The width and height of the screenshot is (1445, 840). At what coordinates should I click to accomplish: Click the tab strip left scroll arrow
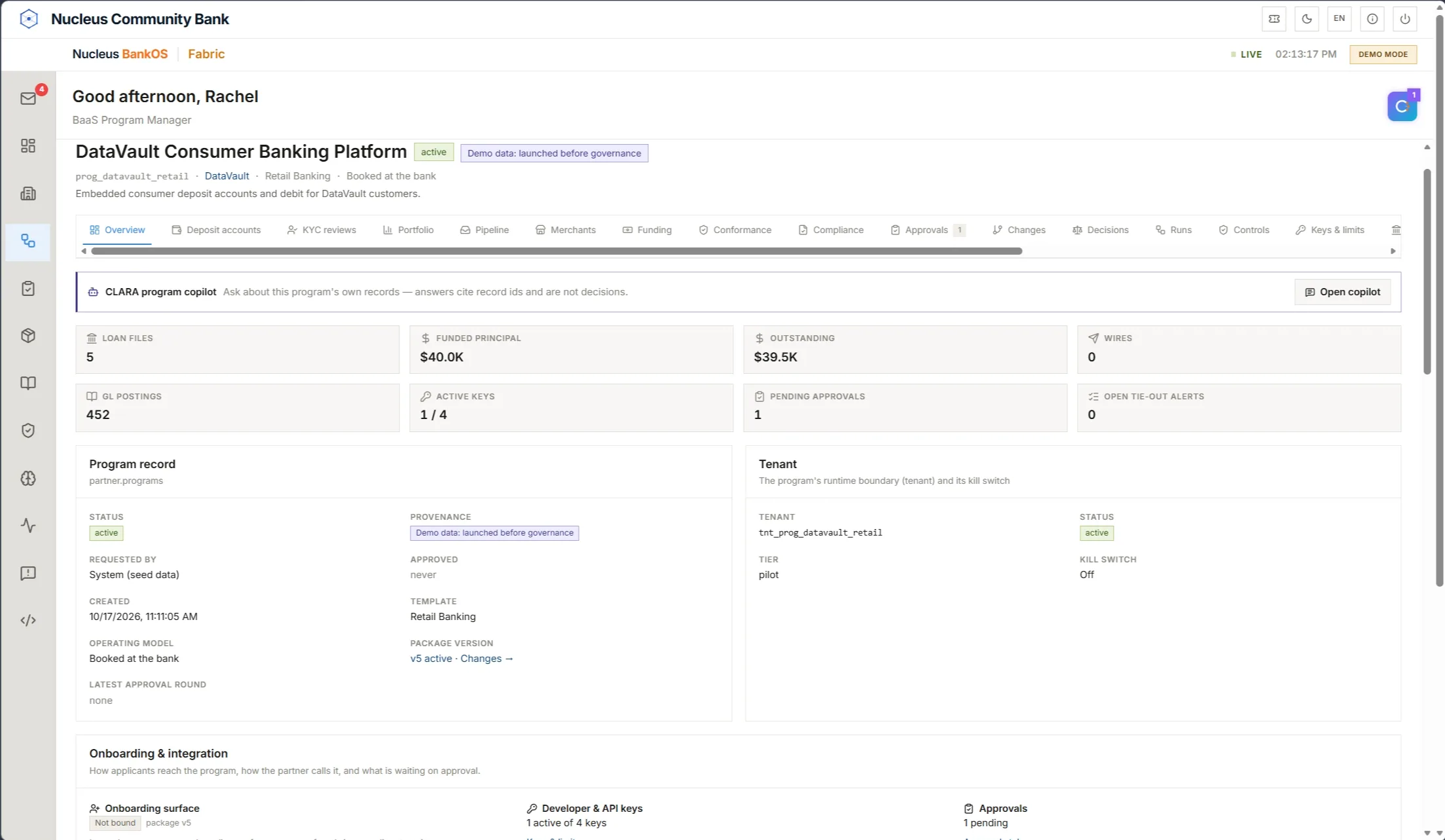[x=84, y=251]
